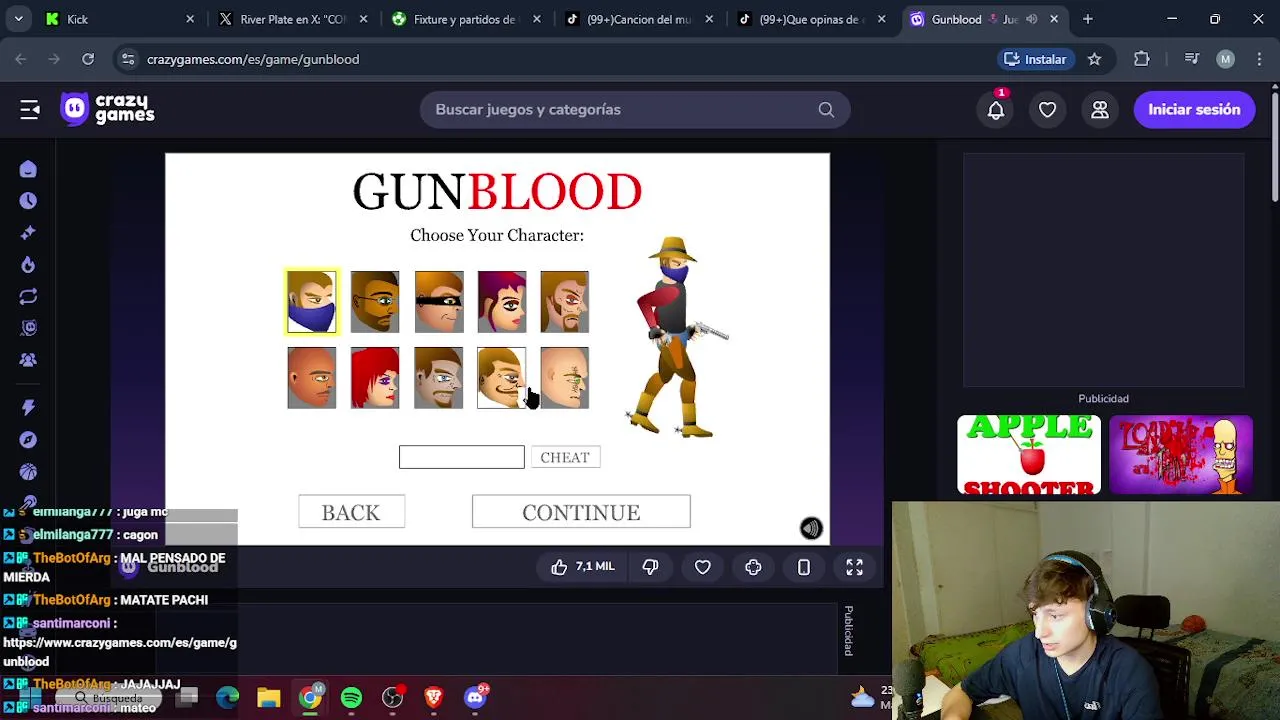Enter fullscreen mode for the game
The image size is (1280, 720).
point(855,567)
